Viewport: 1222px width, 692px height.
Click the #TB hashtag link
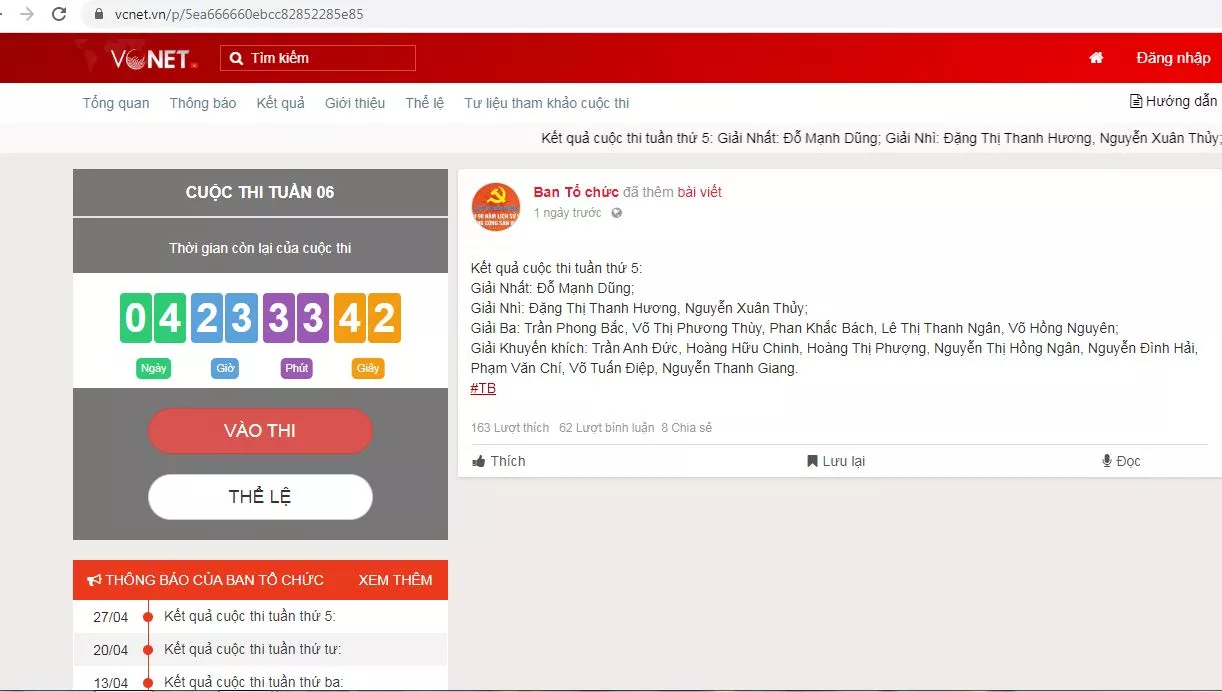click(x=483, y=388)
